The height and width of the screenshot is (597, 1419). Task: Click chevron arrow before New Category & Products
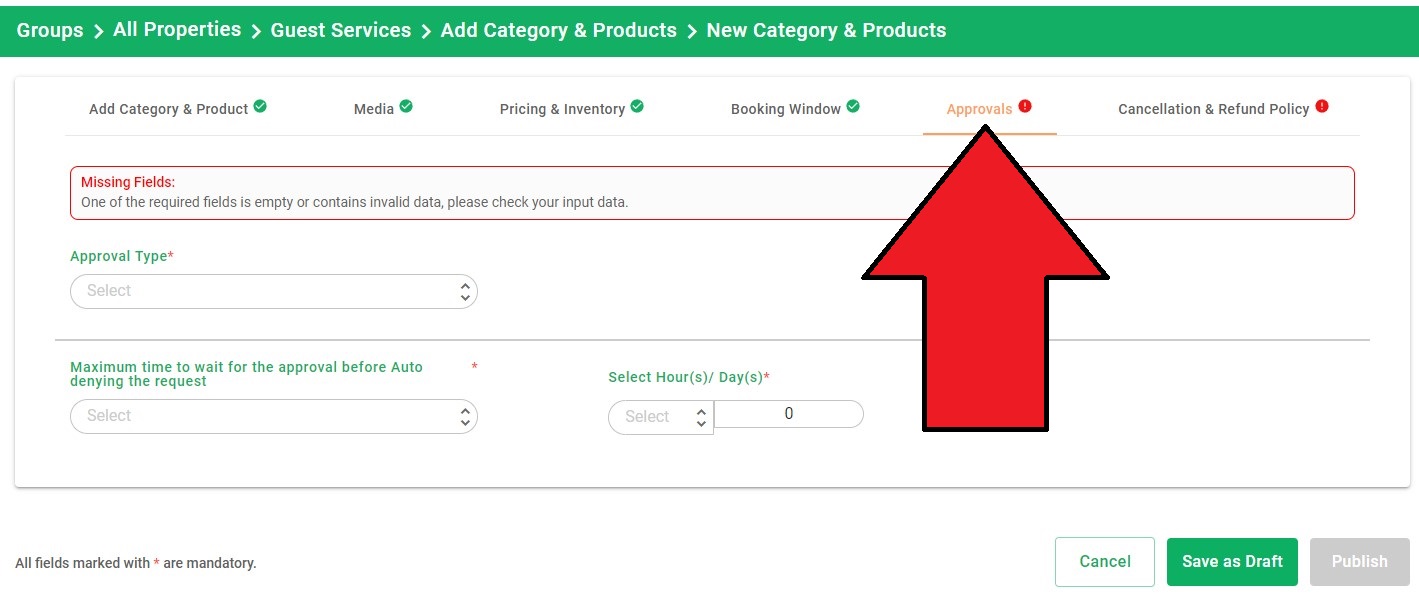click(692, 32)
